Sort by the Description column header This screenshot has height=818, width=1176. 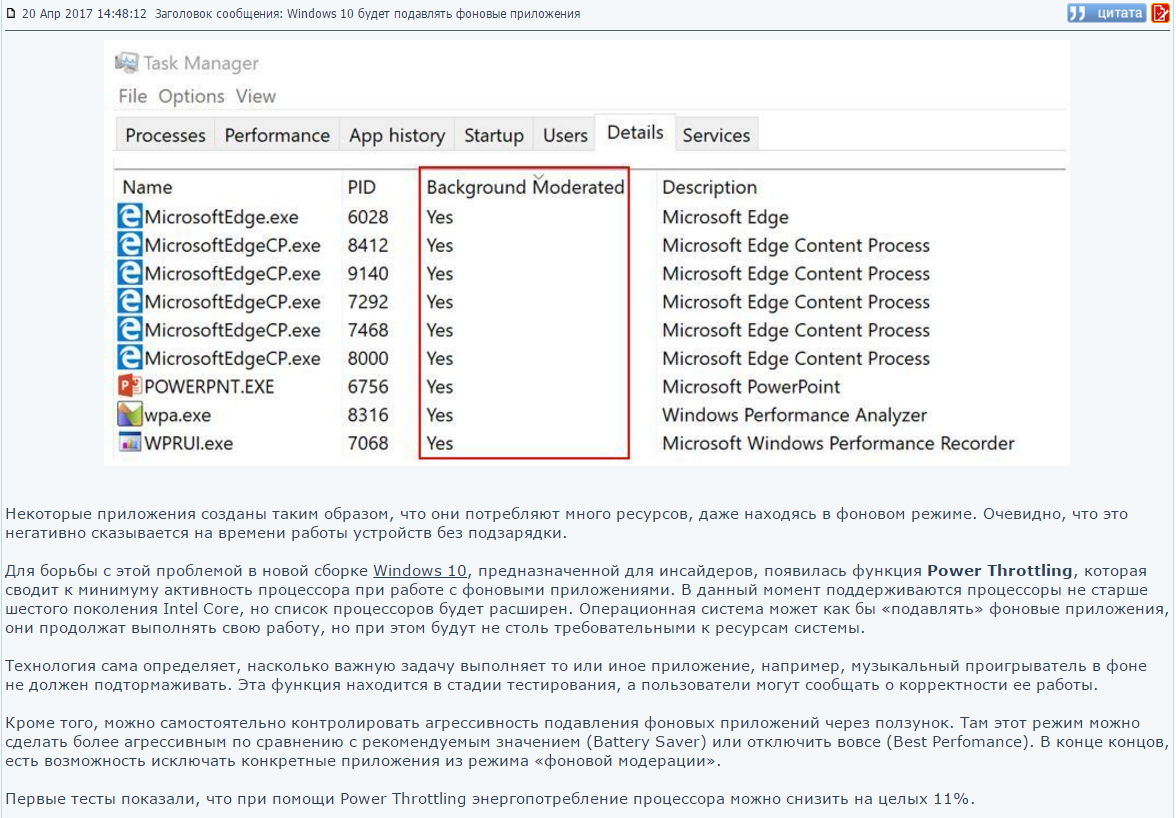(x=709, y=187)
